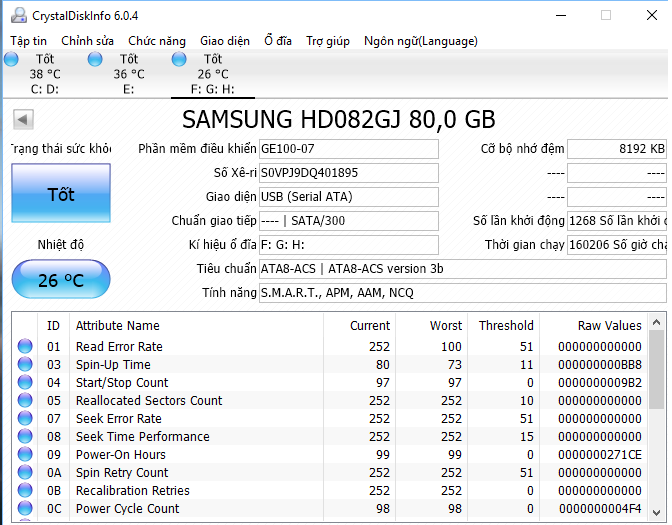
Task: Click the ID column header
Action: click(53, 326)
